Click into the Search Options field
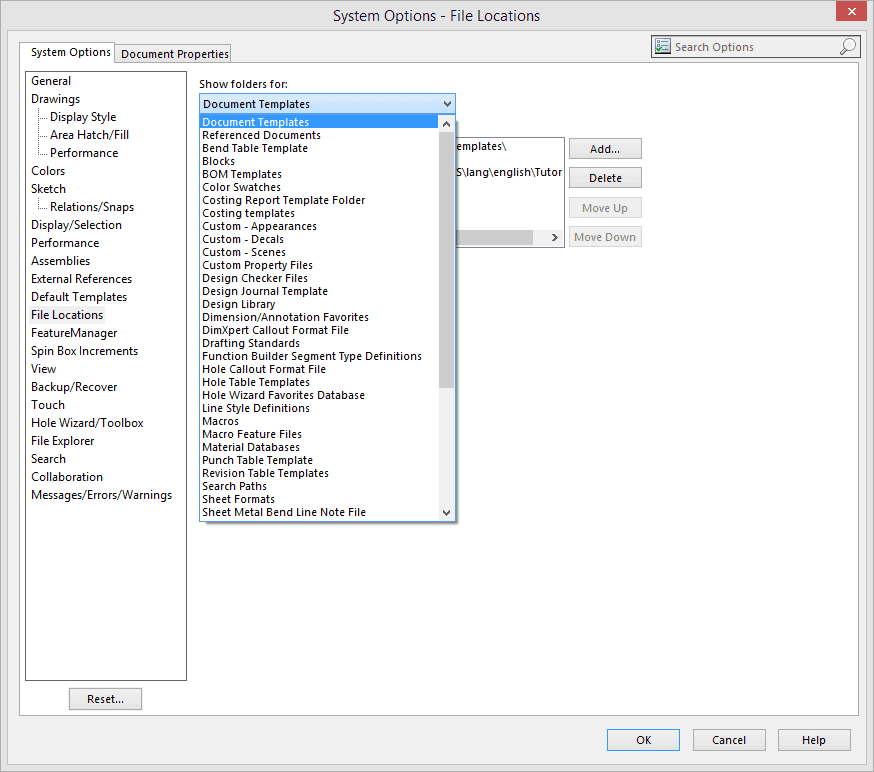The image size is (874, 772). 750,47
